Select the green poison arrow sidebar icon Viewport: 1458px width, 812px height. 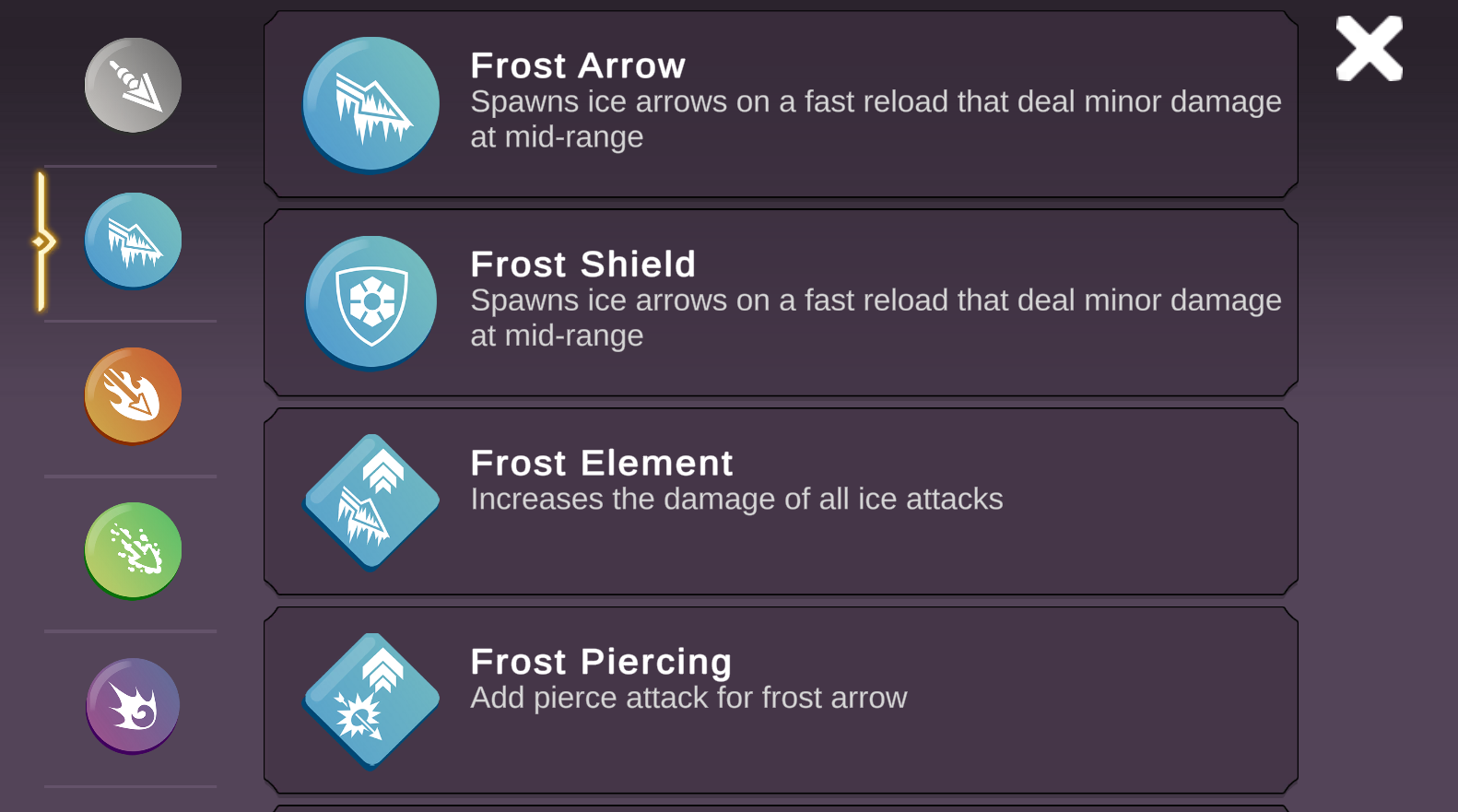point(133,550)
